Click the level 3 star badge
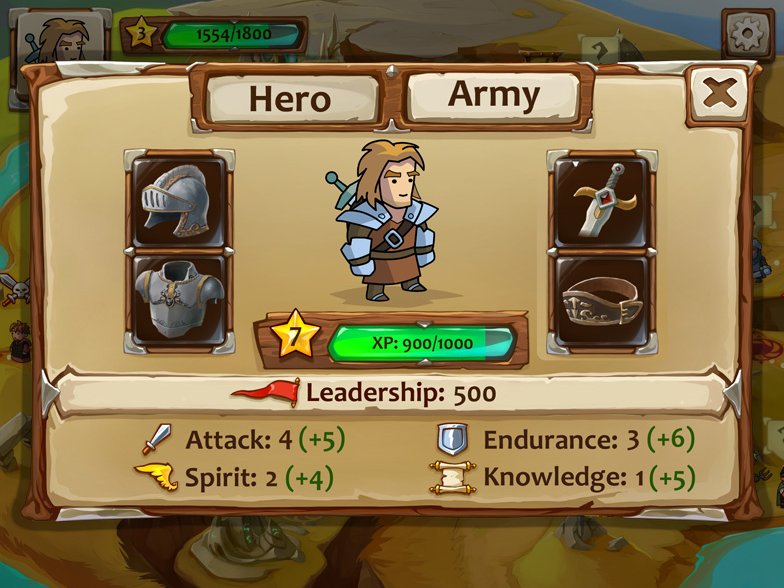Screen dimensions: 784x588 (141, 34)
